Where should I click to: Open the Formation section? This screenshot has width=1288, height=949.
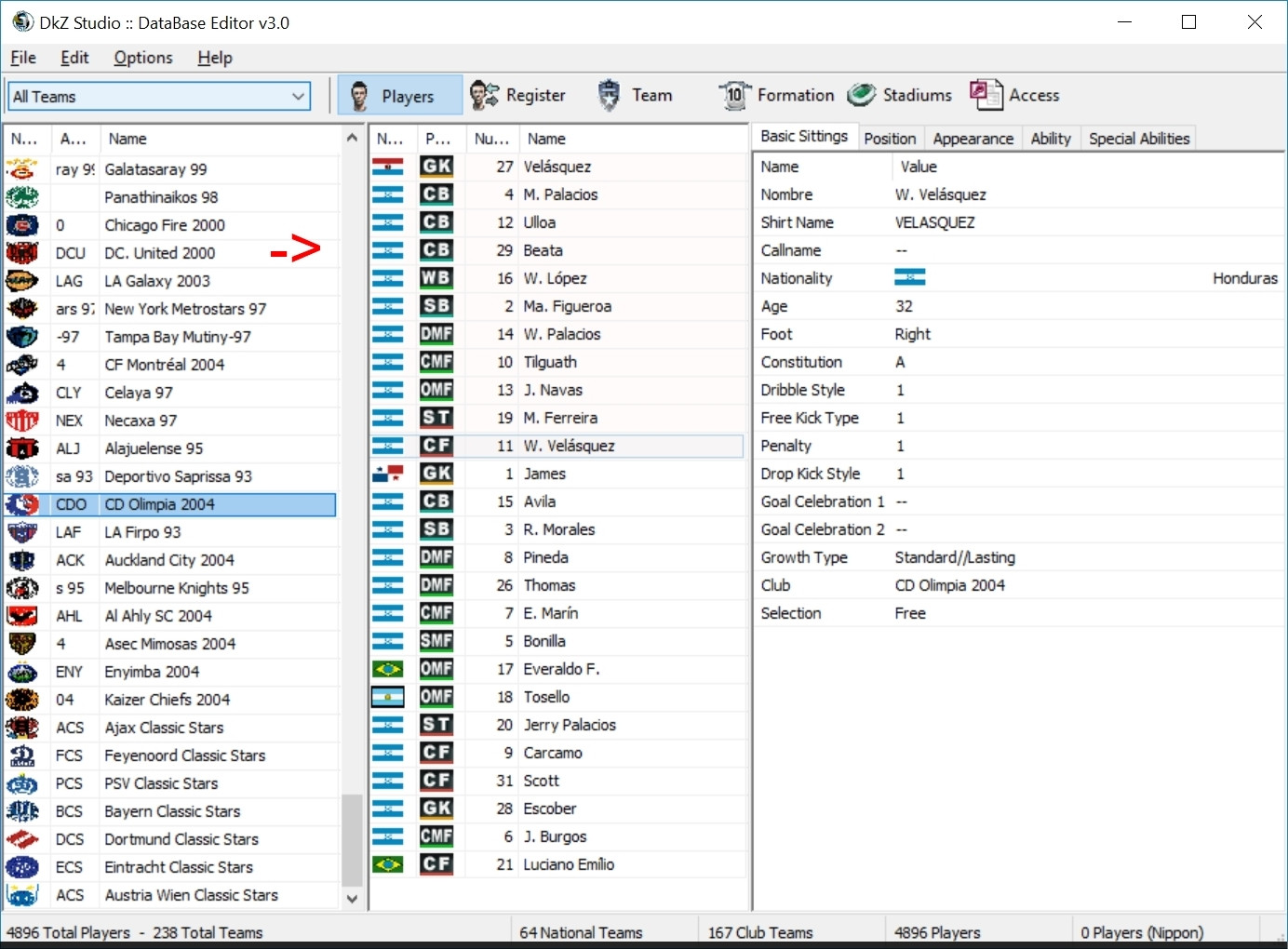click(x=776, y=95)
